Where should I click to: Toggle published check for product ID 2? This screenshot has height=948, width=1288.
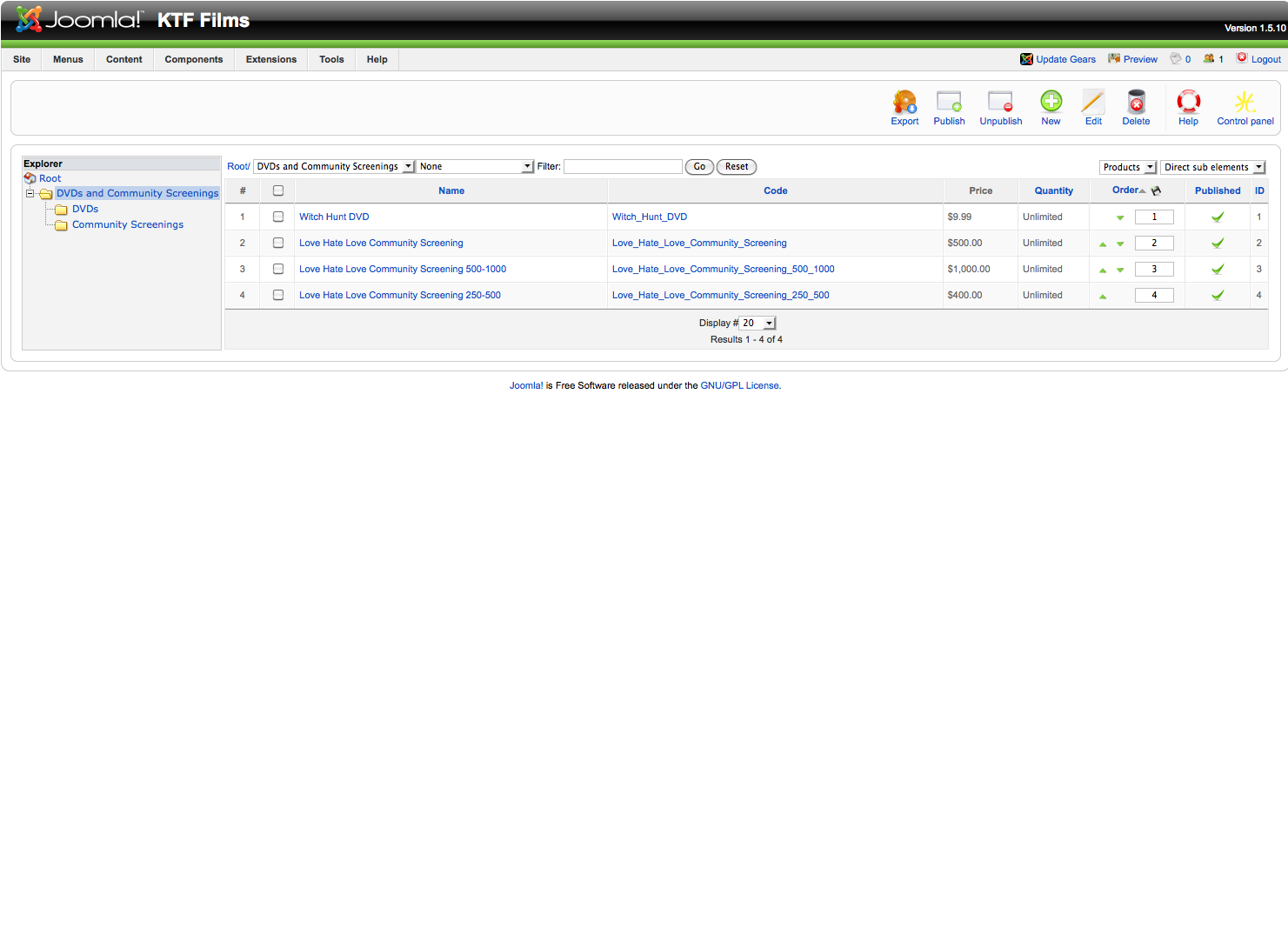pyautogui.click(x=1218, y=243)
